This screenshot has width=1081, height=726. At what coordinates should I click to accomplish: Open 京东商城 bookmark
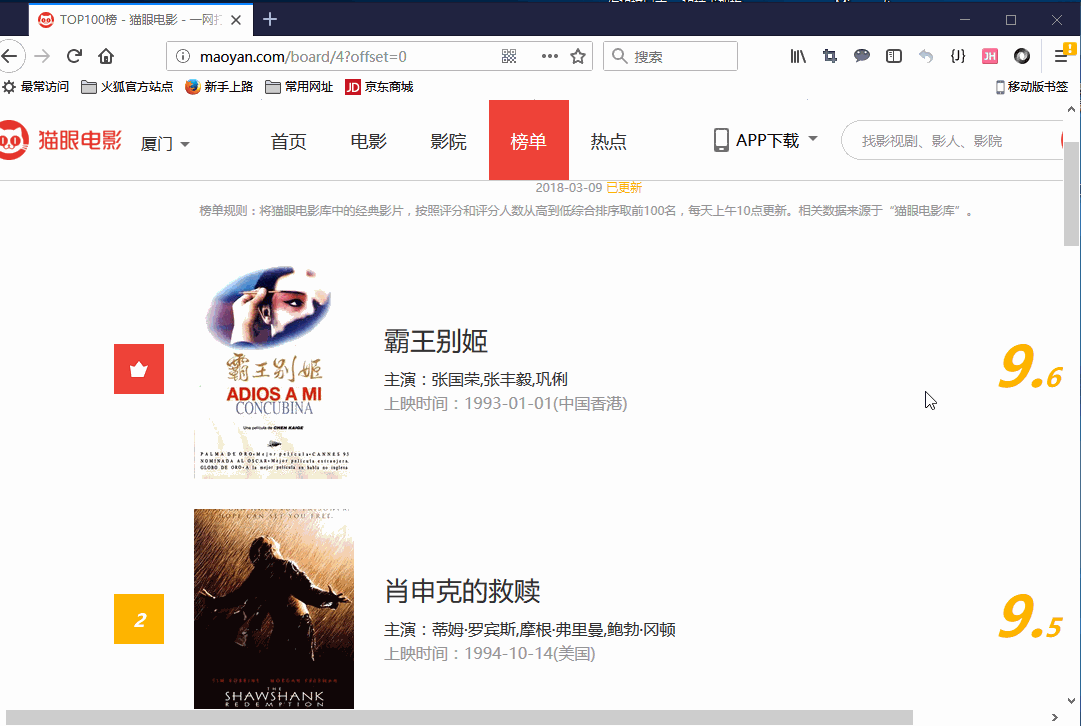coord(379,87)
